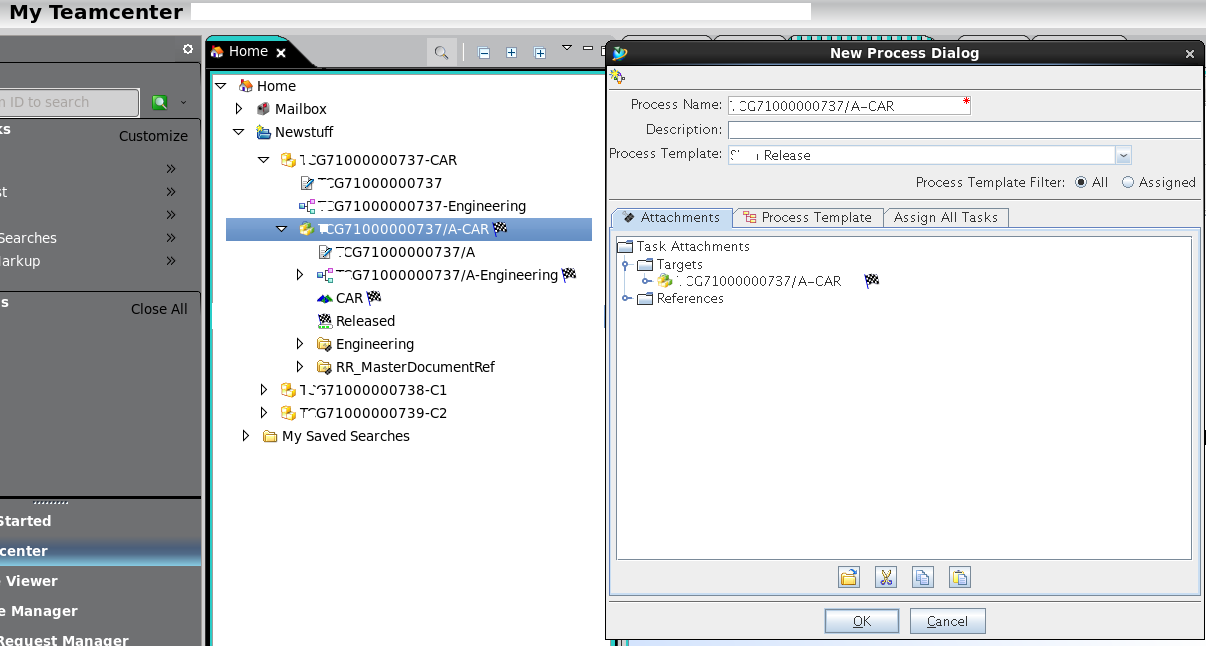Open the Process Template dropdown
Viewport: 1206px width, 668px height.
click(1122, 155)
